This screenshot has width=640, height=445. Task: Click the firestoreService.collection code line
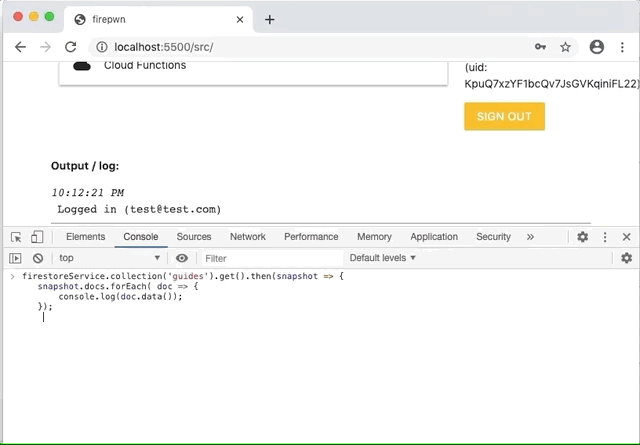(183, 276)
